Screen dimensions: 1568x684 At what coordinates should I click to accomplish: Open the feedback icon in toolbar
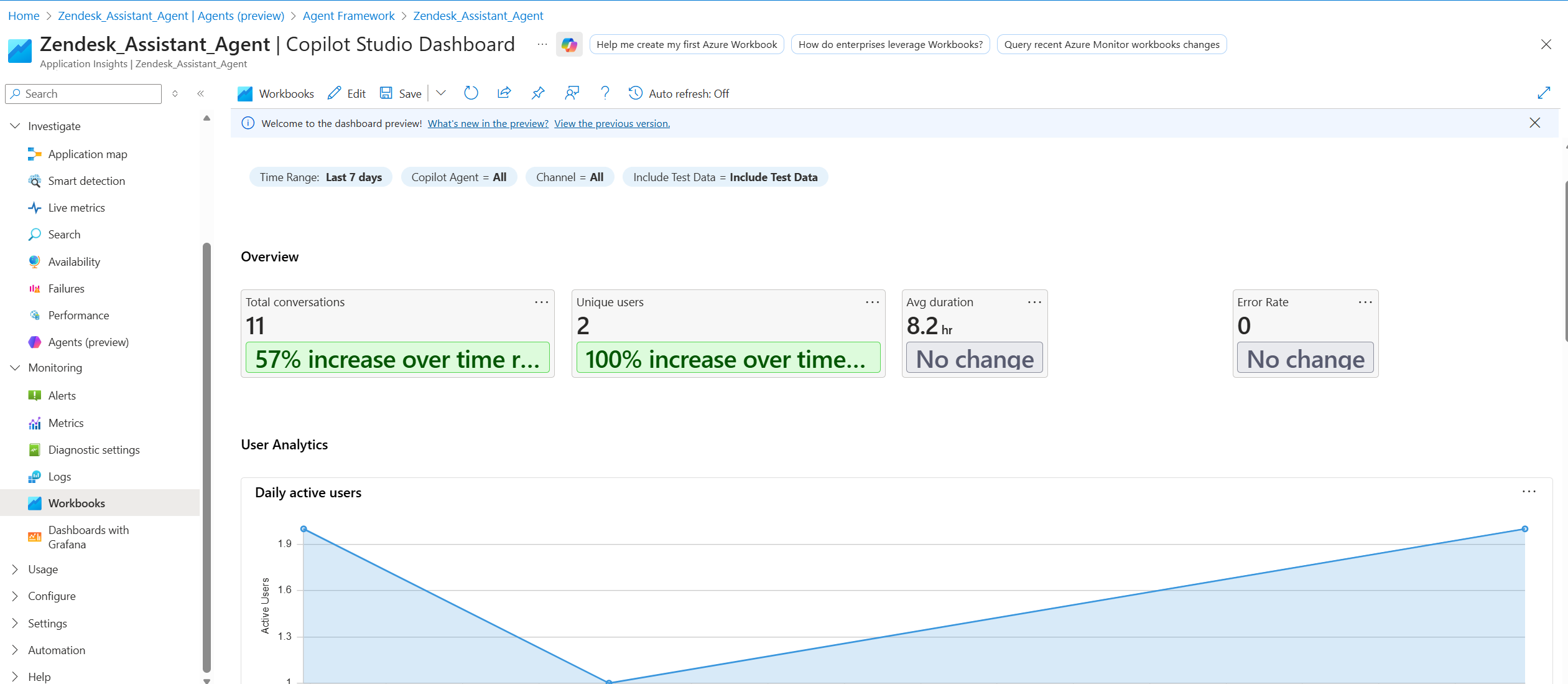[x=572, y=93]
